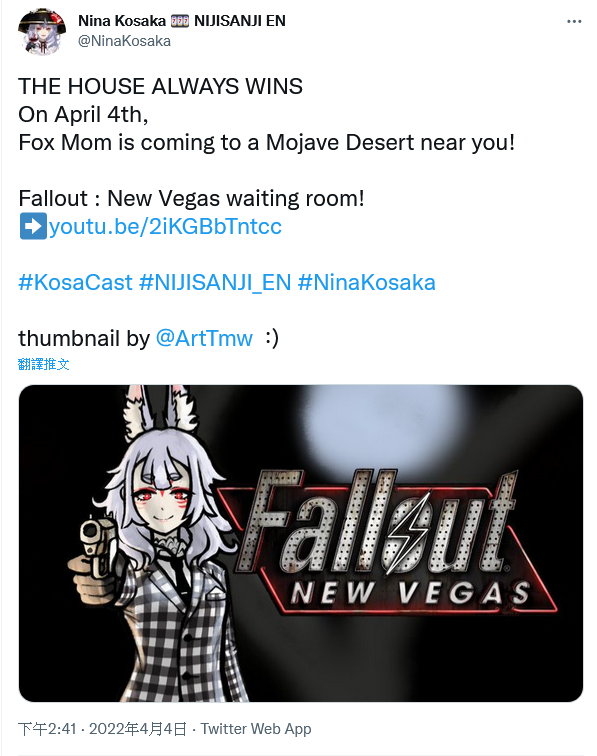Open the three-dot more options menu

(x=574, y=21)
